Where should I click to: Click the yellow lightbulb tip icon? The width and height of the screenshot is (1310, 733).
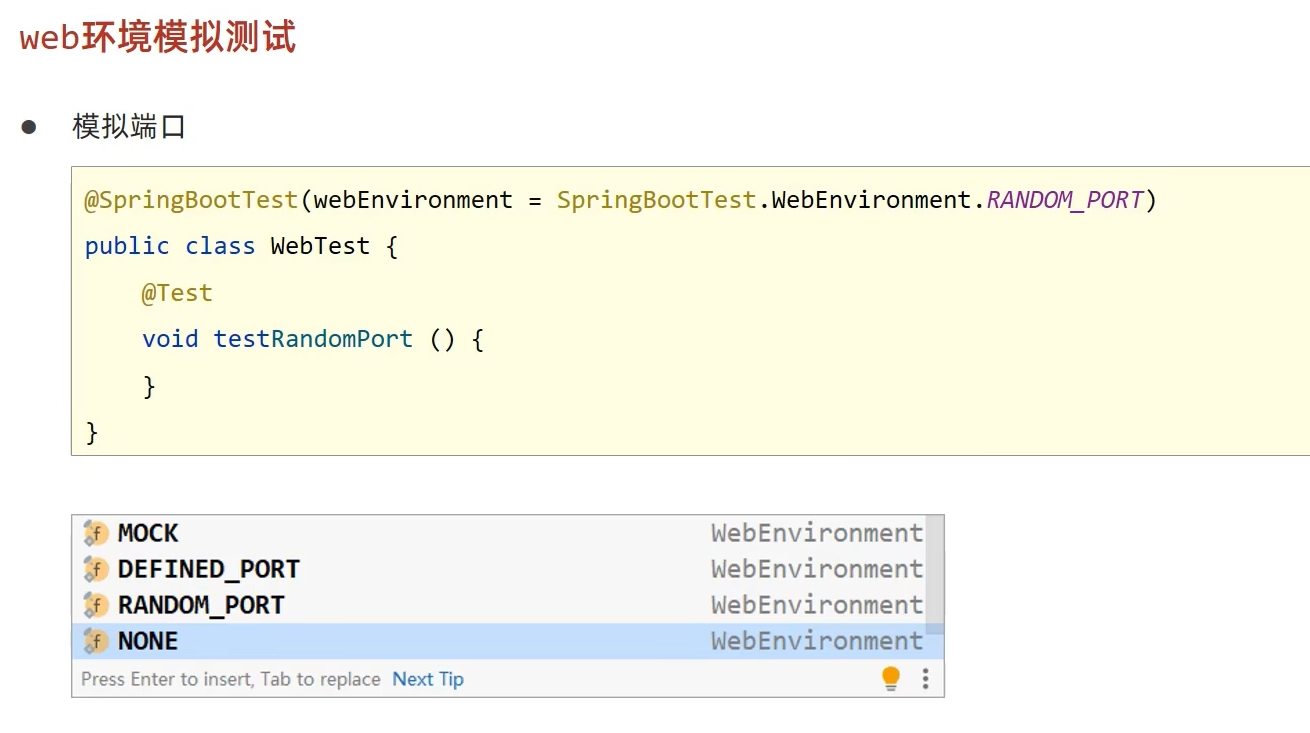click(891, 679)
